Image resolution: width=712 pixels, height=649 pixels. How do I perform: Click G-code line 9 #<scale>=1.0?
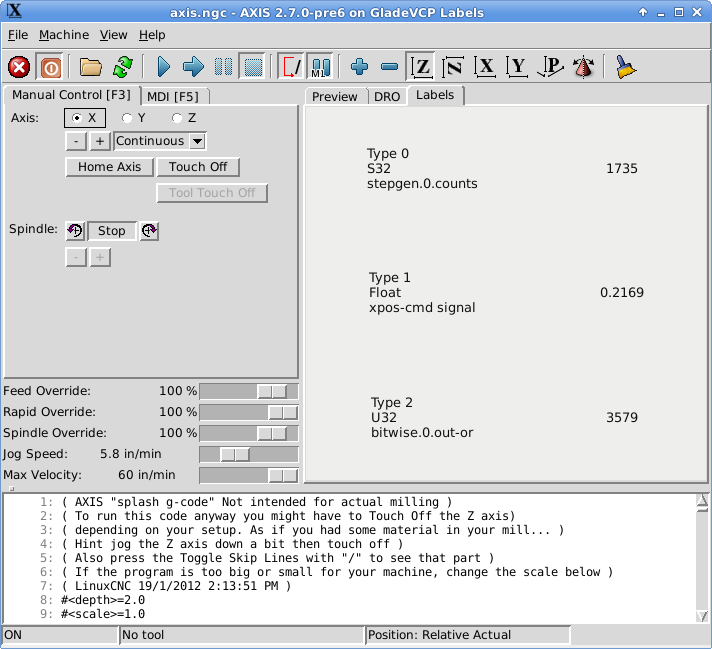[x=103, y=614]
